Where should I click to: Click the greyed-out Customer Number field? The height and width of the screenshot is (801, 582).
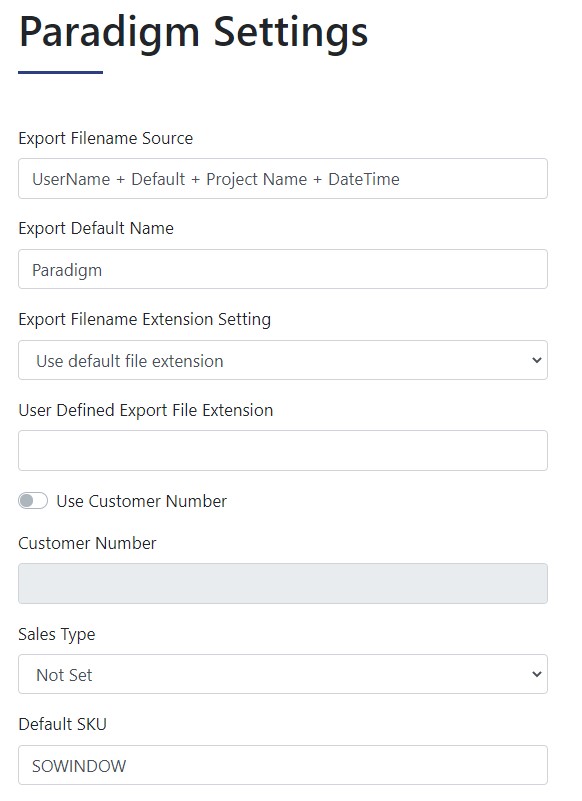click(x=283, y=583)
